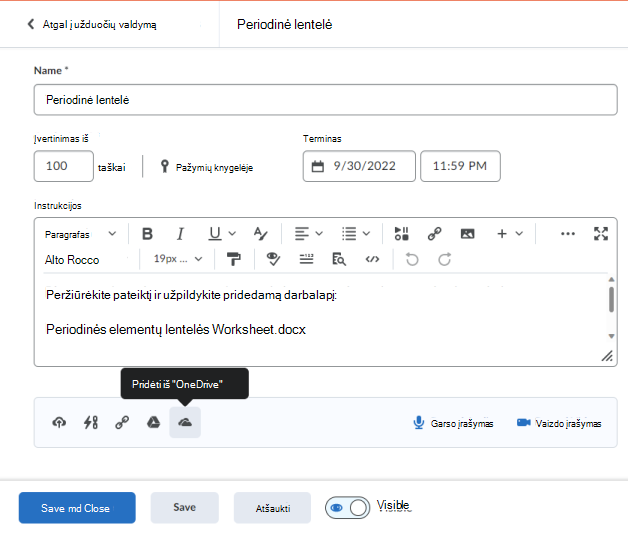Screen dimensions: 628x534
Task: Click the editor resize handle in corner
Action: pyautogui.click(x=607, y=356)
